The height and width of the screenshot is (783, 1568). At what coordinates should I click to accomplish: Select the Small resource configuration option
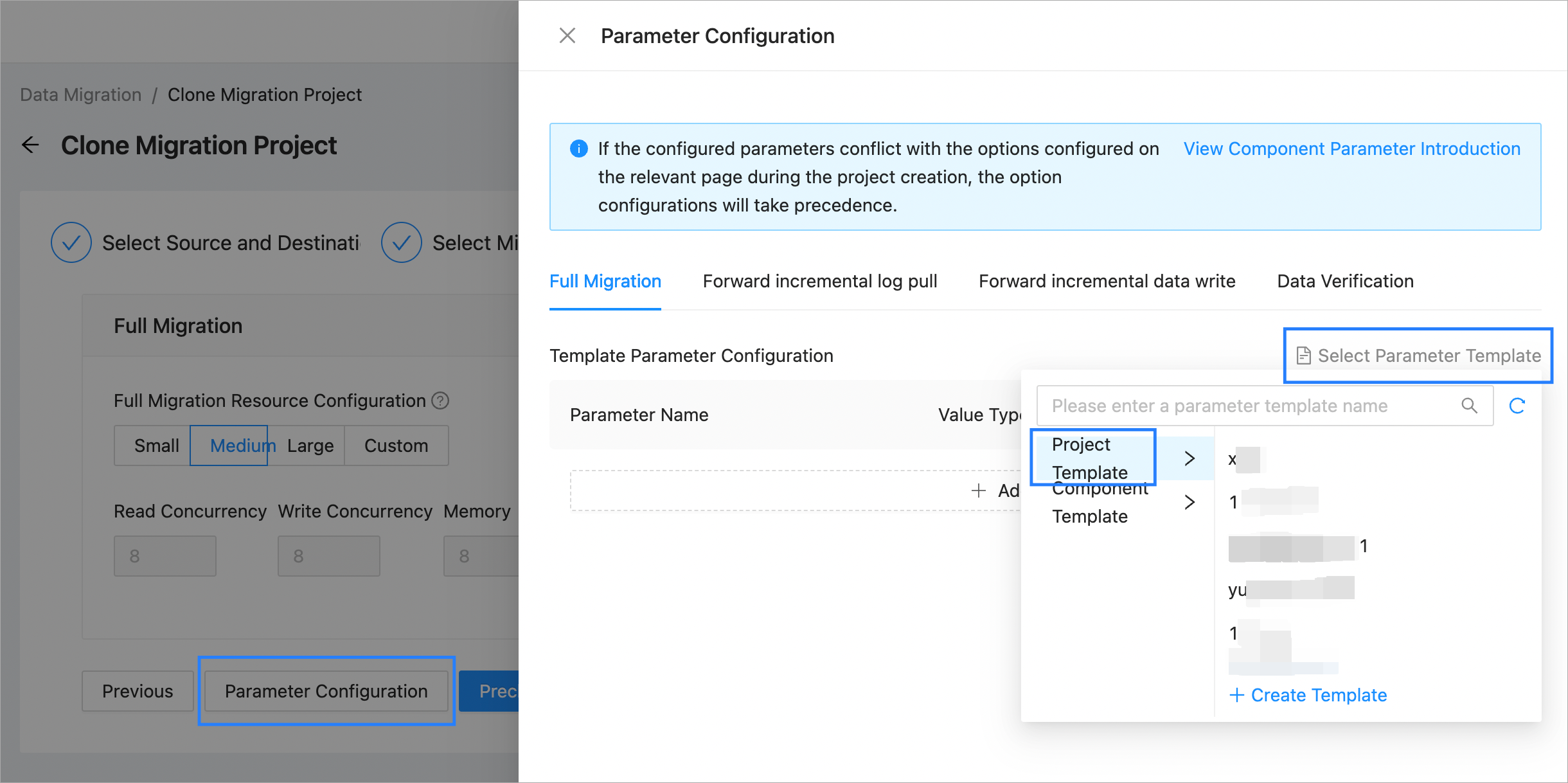pyautogui.click(x=156, y=446)
